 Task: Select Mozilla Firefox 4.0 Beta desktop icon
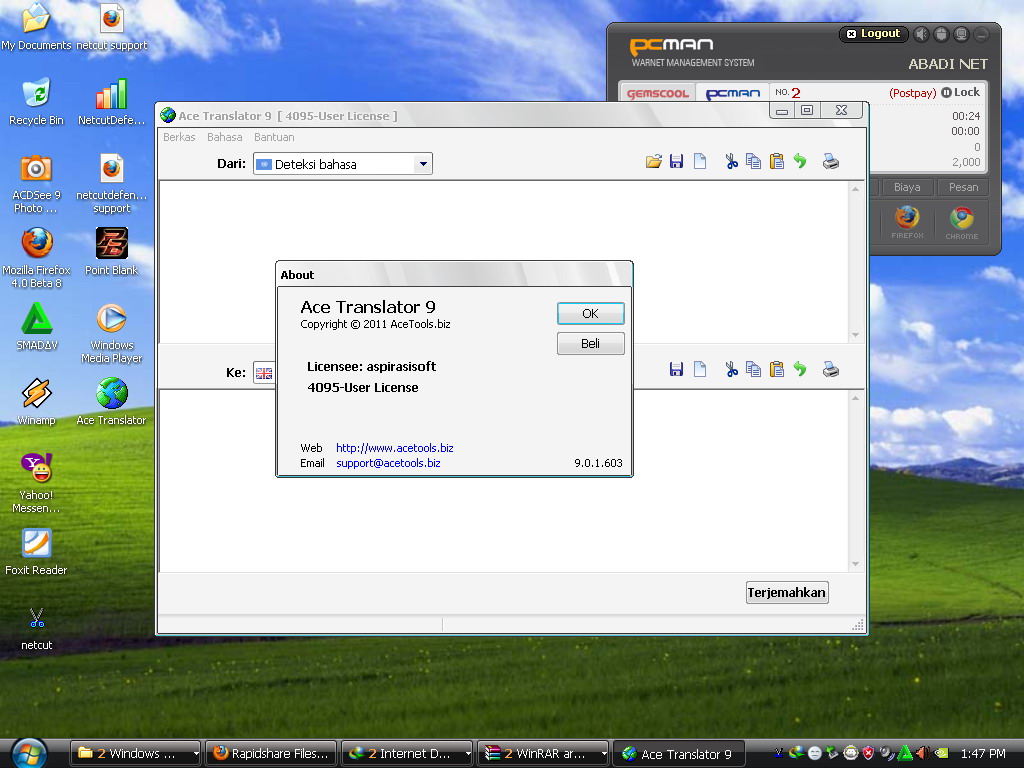37,257
